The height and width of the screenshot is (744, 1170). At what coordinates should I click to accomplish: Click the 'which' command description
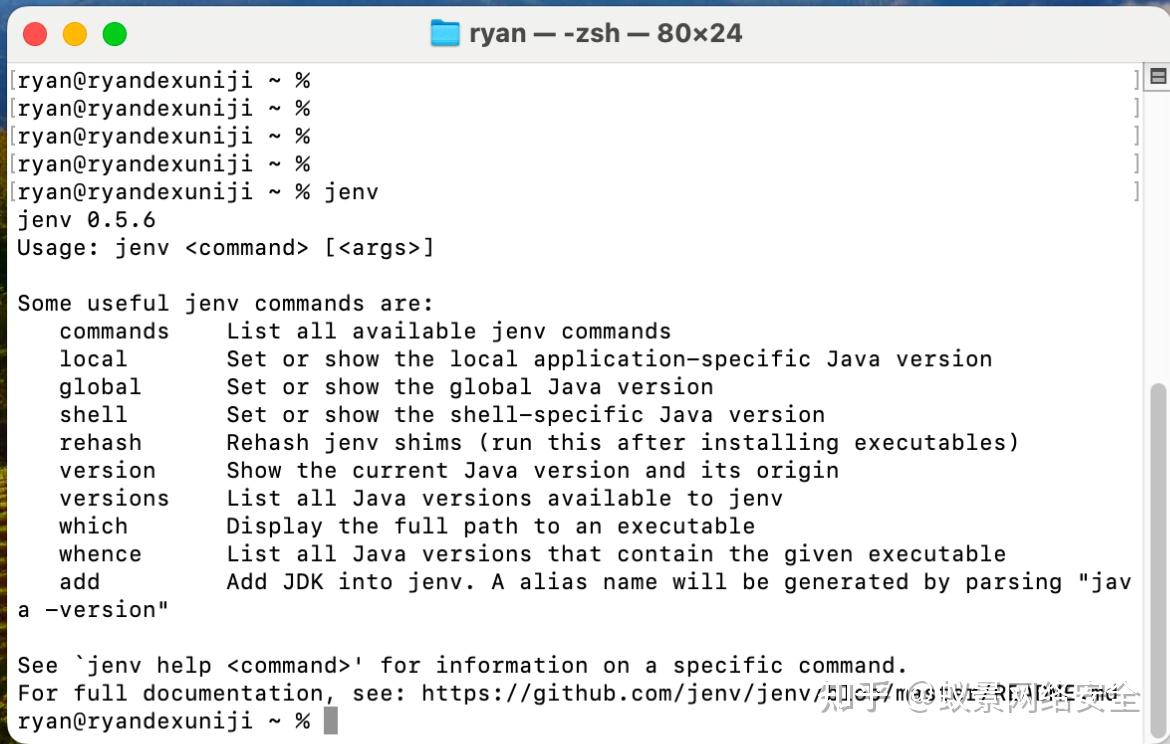(x=93, y=525)
